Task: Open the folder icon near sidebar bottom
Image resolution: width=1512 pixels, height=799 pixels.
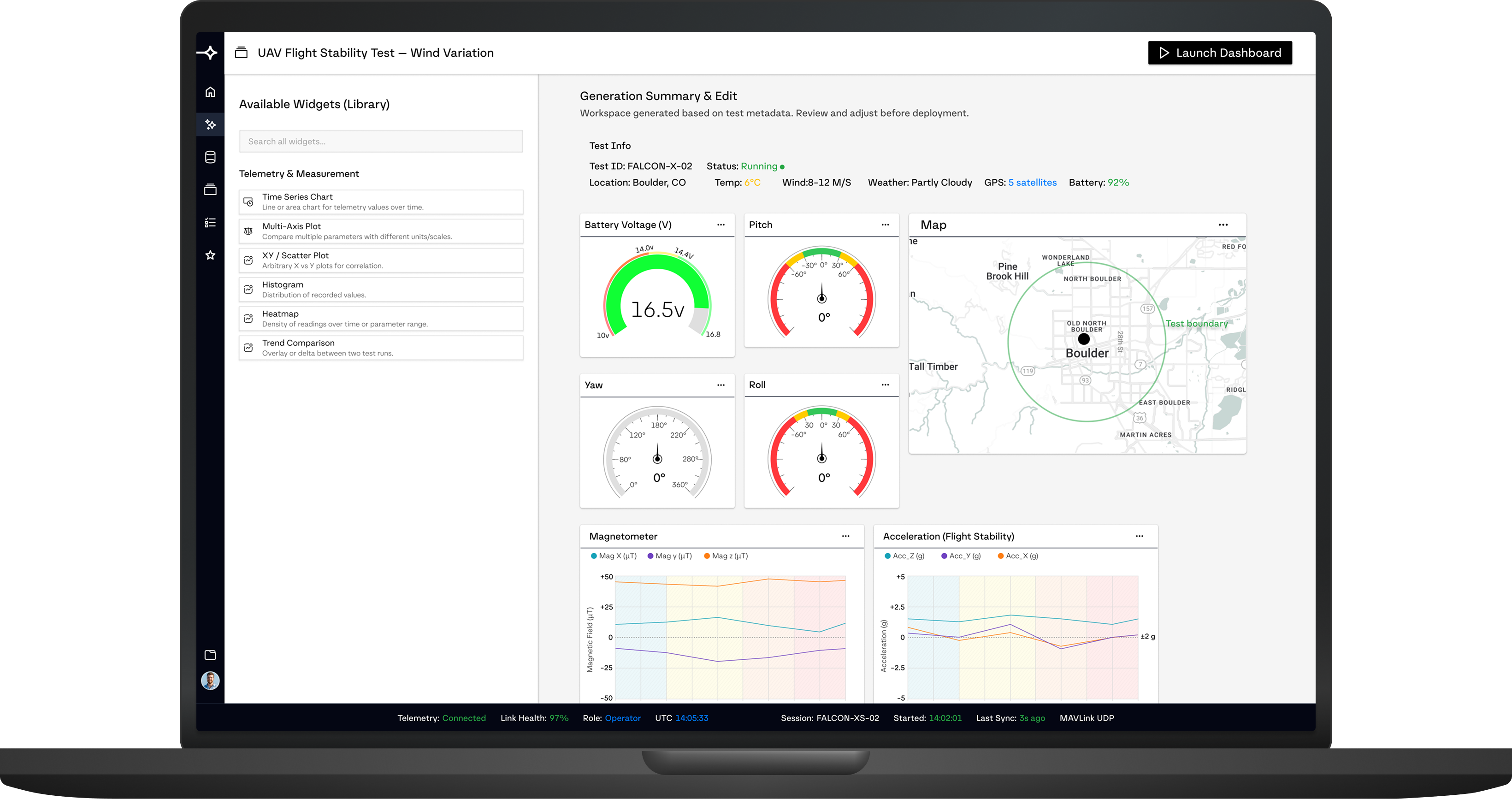Action: [210, 655]
